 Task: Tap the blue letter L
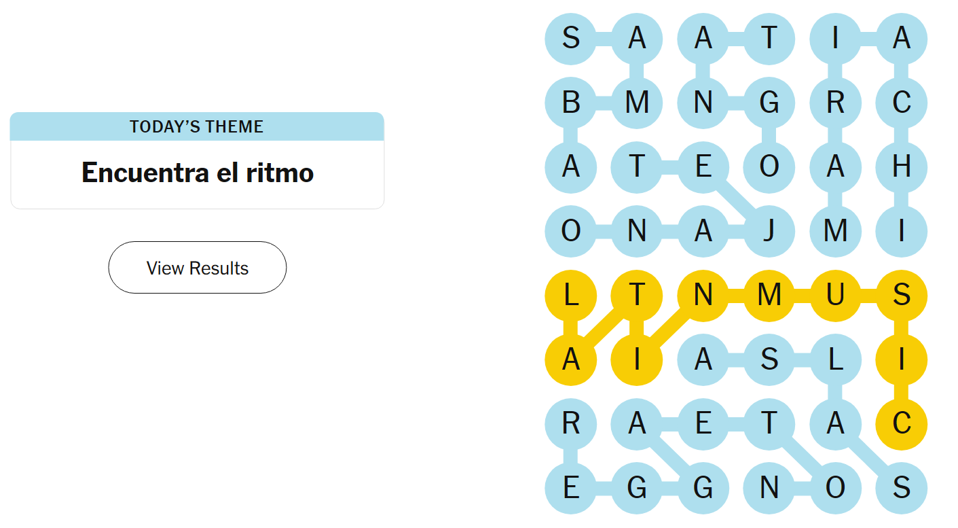point(835,360)
